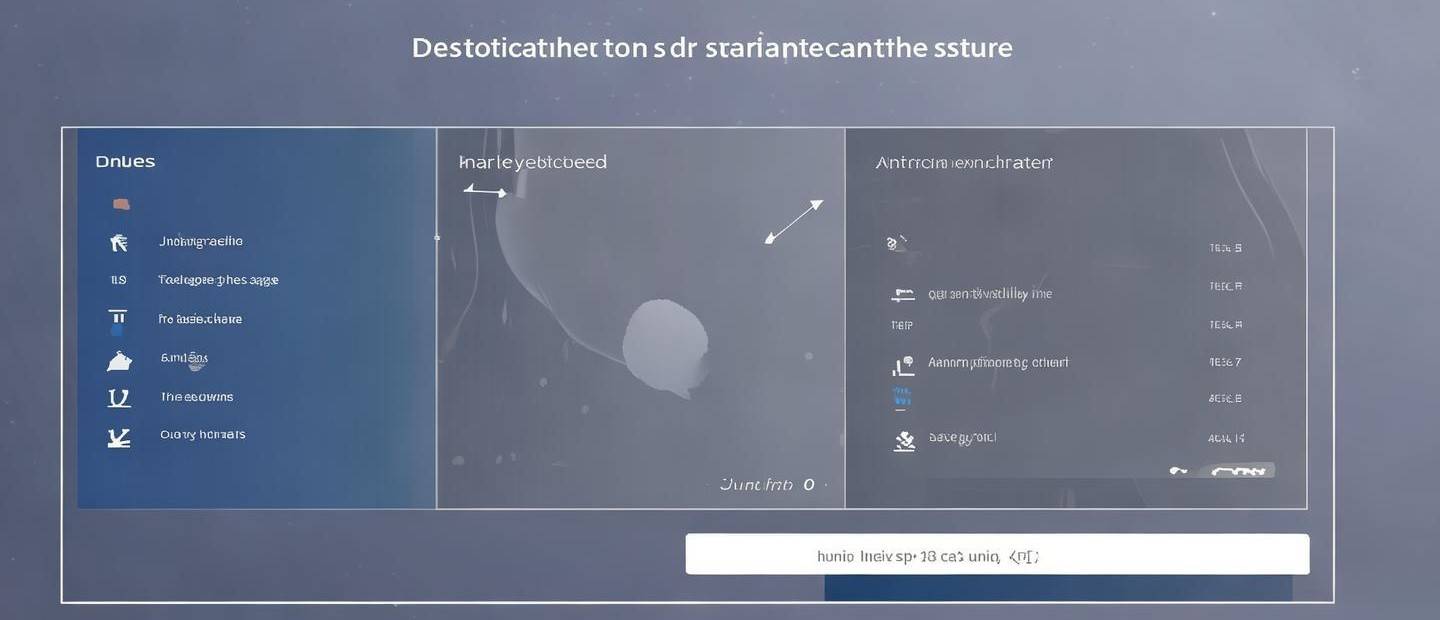
Task: Select the 'fro taise.chare' entry
Action: pyautogui.click(x=200, y=319)
